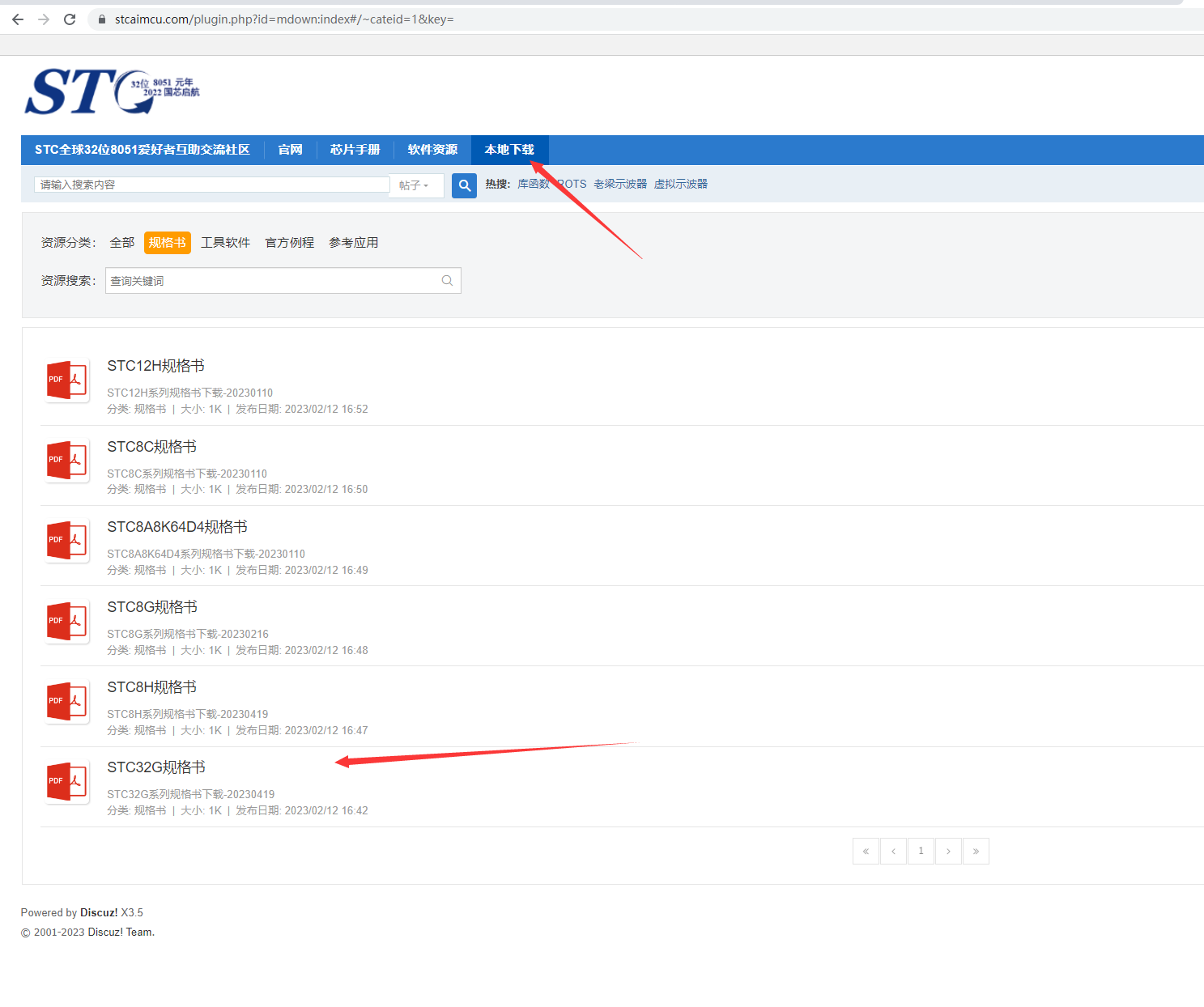The image size is (1204, 1007).
Task: Click text STC8H系列规格书下载-20230419
Action: [188, 714]
